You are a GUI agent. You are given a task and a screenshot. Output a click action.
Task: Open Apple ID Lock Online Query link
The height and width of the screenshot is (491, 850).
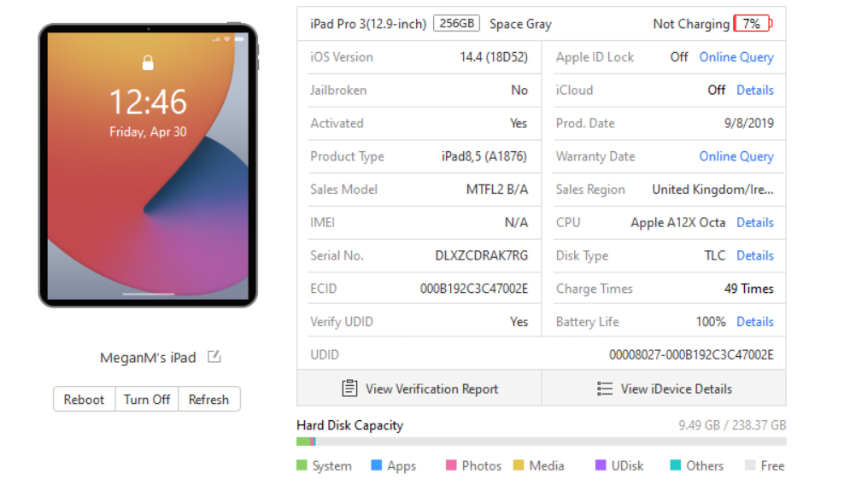736,57
